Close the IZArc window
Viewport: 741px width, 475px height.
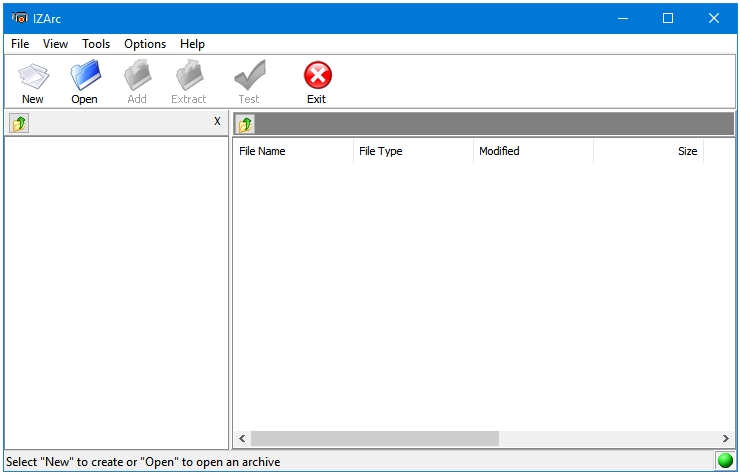click(x=714, y=18)
